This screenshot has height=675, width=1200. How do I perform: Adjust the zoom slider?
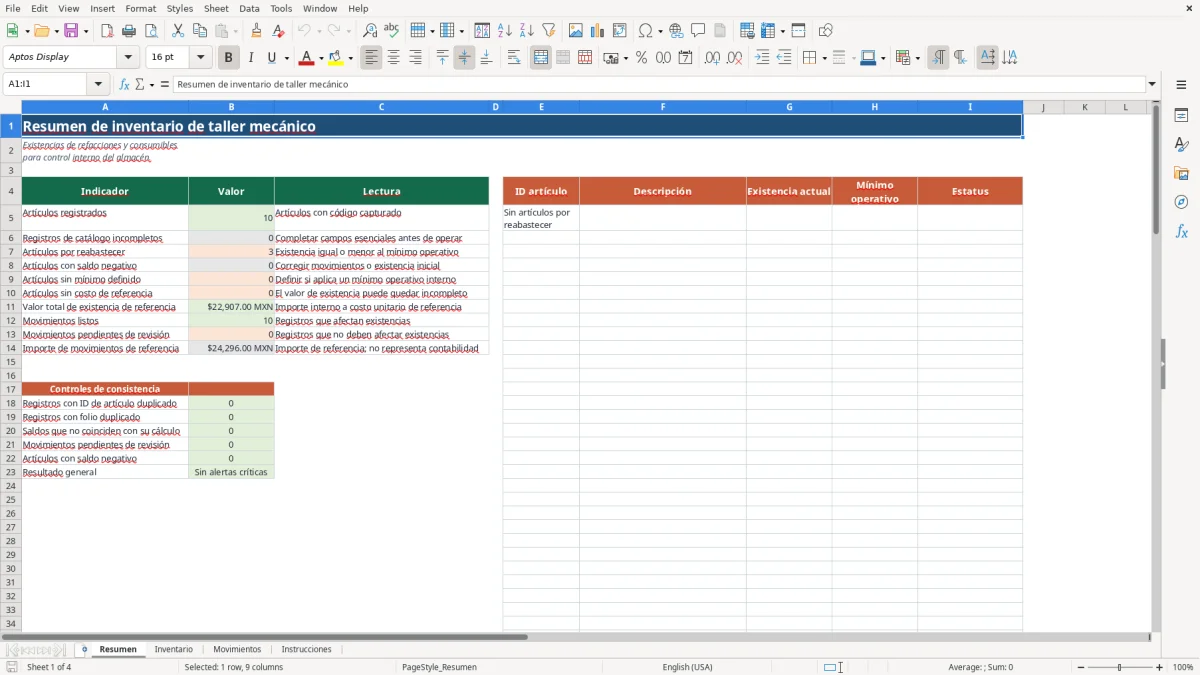tap(1119, 667)
